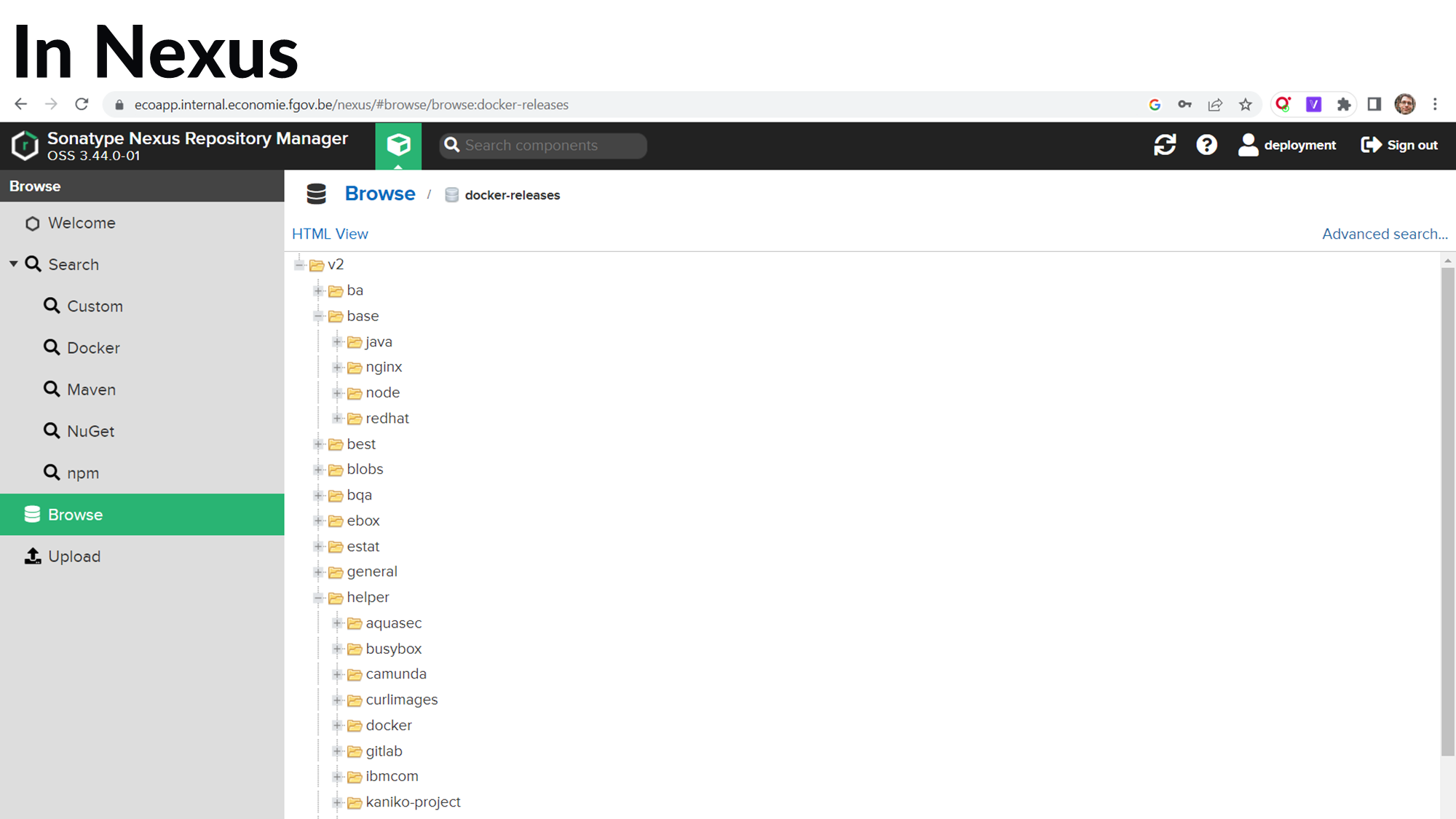Reload page with browser refresh icon
Viewport: 1456px width, 819px height.
(x=82, y=105)
